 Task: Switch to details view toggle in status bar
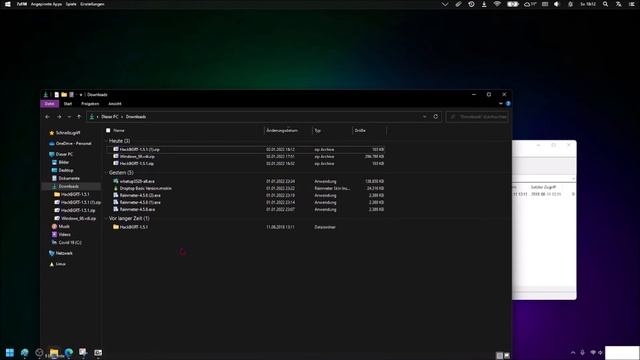500,356
